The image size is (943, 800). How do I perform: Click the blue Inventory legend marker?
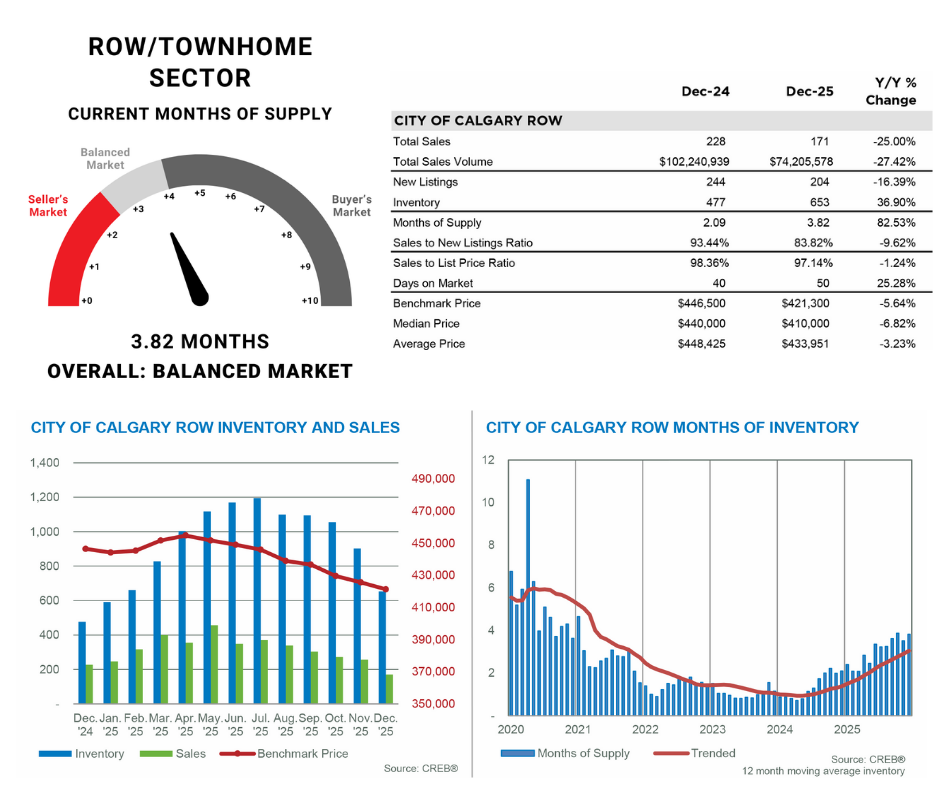click(x=55, y=753)
